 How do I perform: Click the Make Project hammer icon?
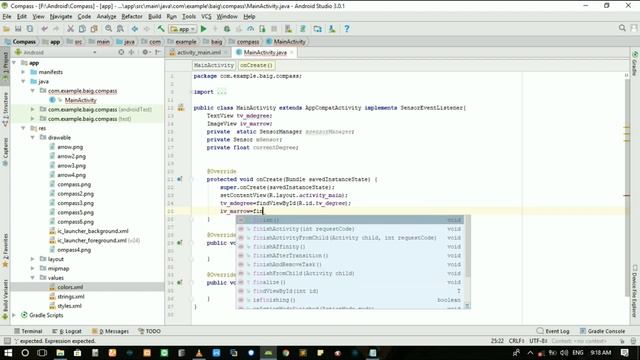[x=161, y=29]
